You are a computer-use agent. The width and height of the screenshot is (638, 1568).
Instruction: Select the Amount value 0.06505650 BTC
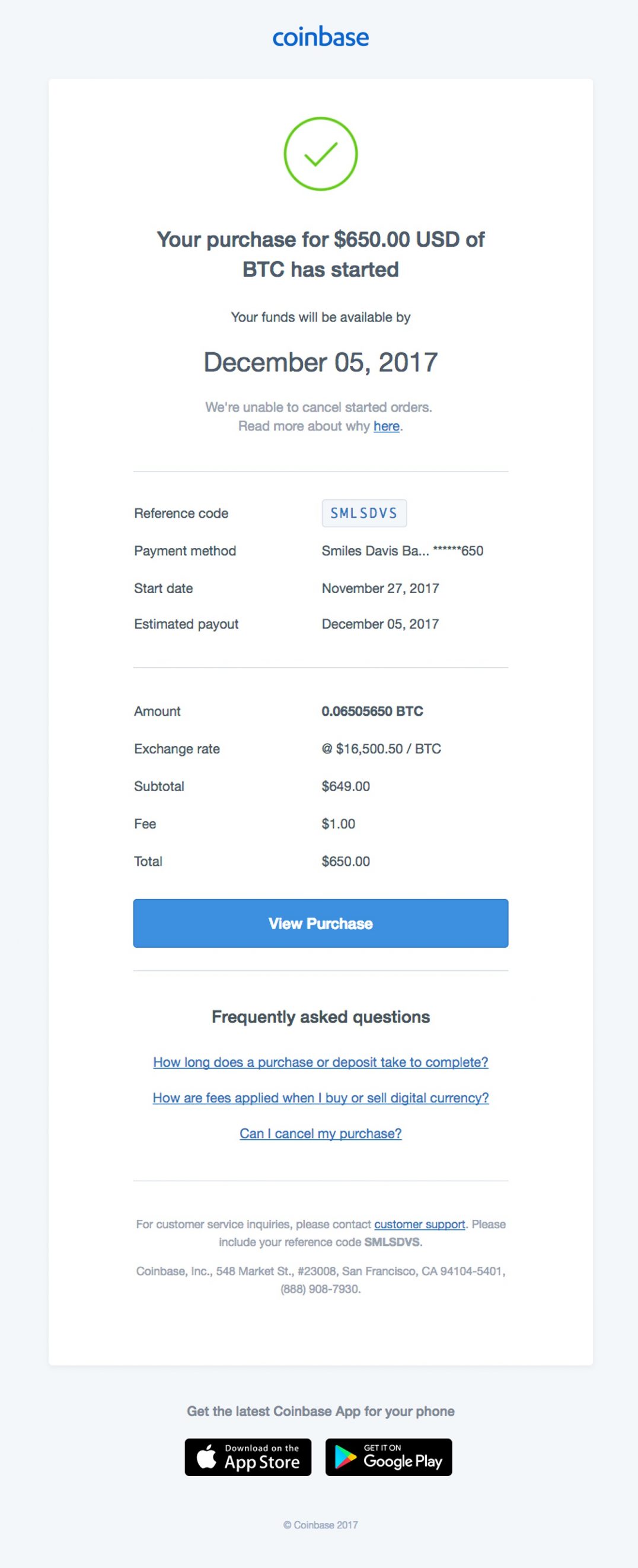(372, 710)
